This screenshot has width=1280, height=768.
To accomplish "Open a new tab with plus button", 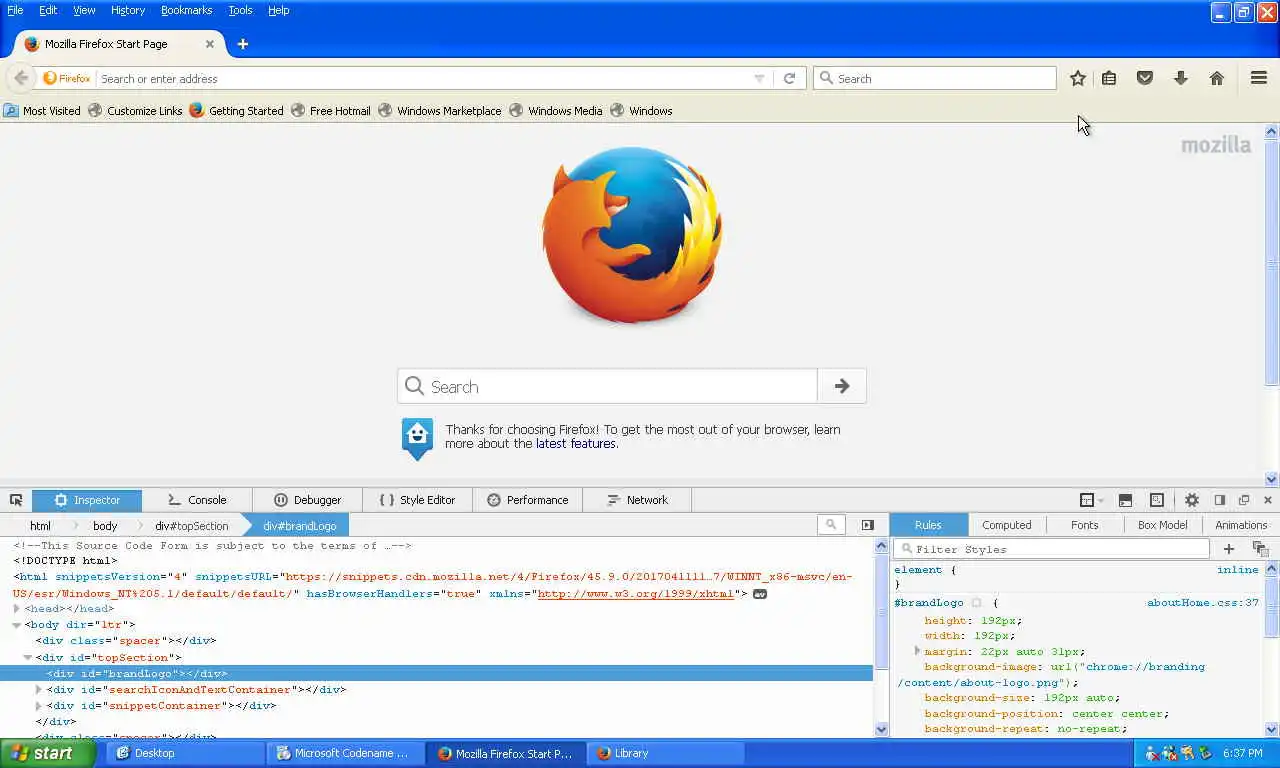I will 242,44.
